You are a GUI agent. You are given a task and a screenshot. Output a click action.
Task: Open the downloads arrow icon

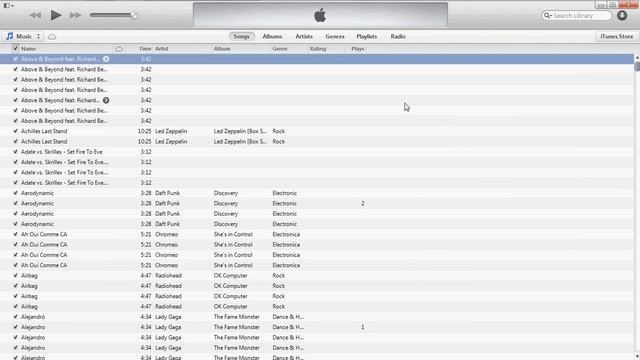[x=622, y=16]
